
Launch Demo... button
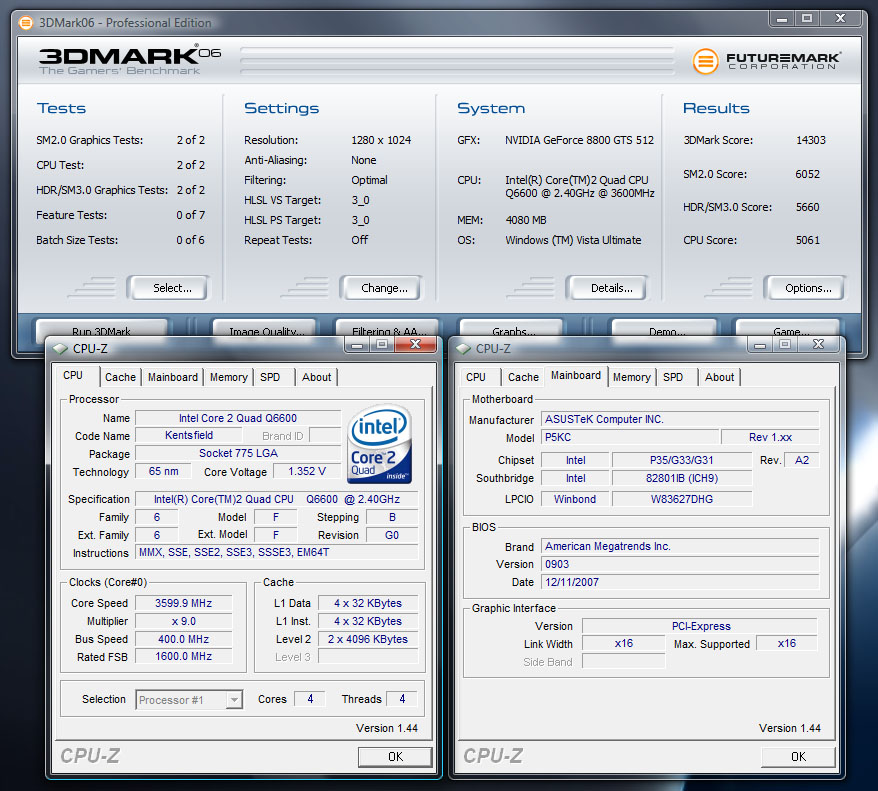[x=665, y=328]
